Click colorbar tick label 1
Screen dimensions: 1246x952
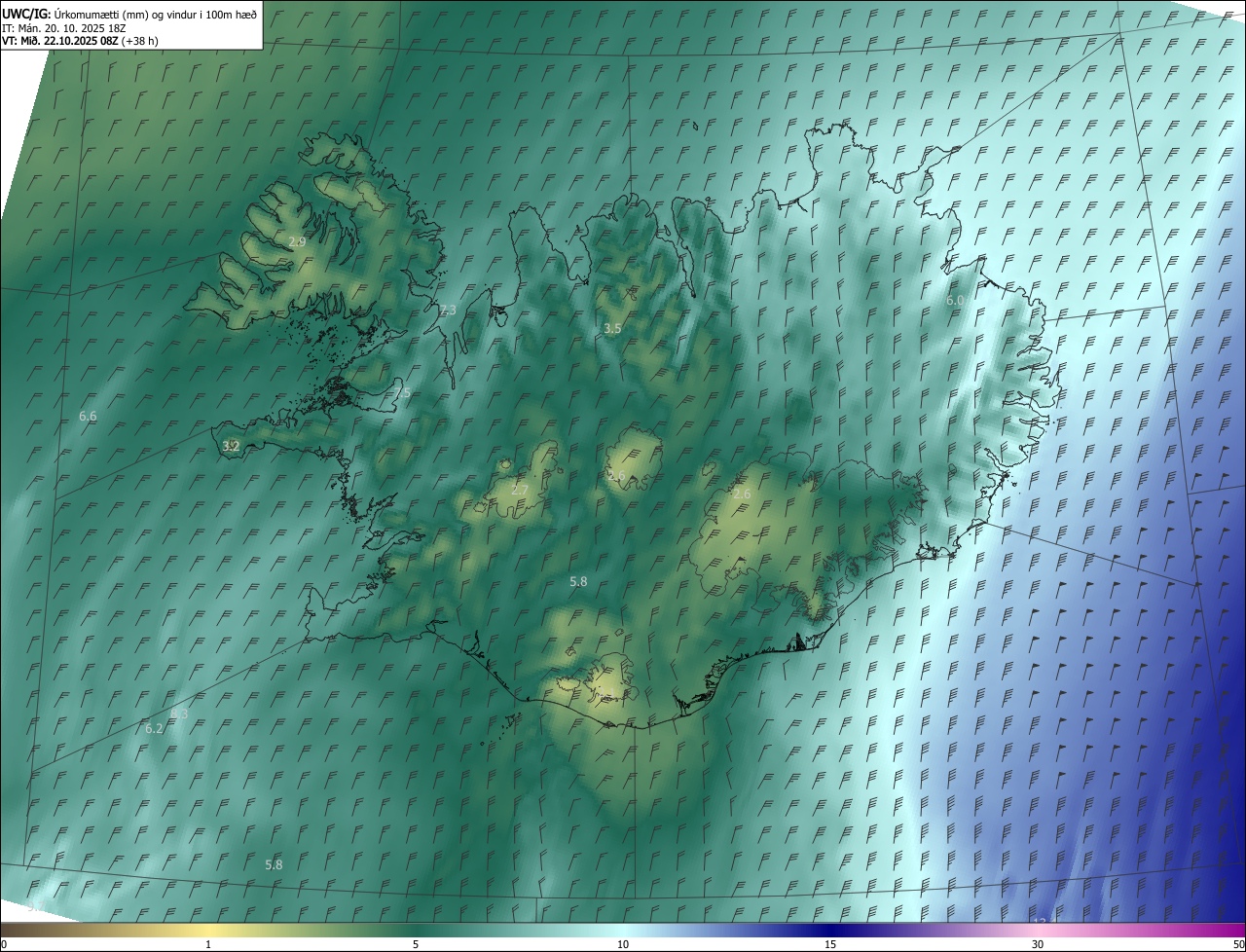click(208, 944)
